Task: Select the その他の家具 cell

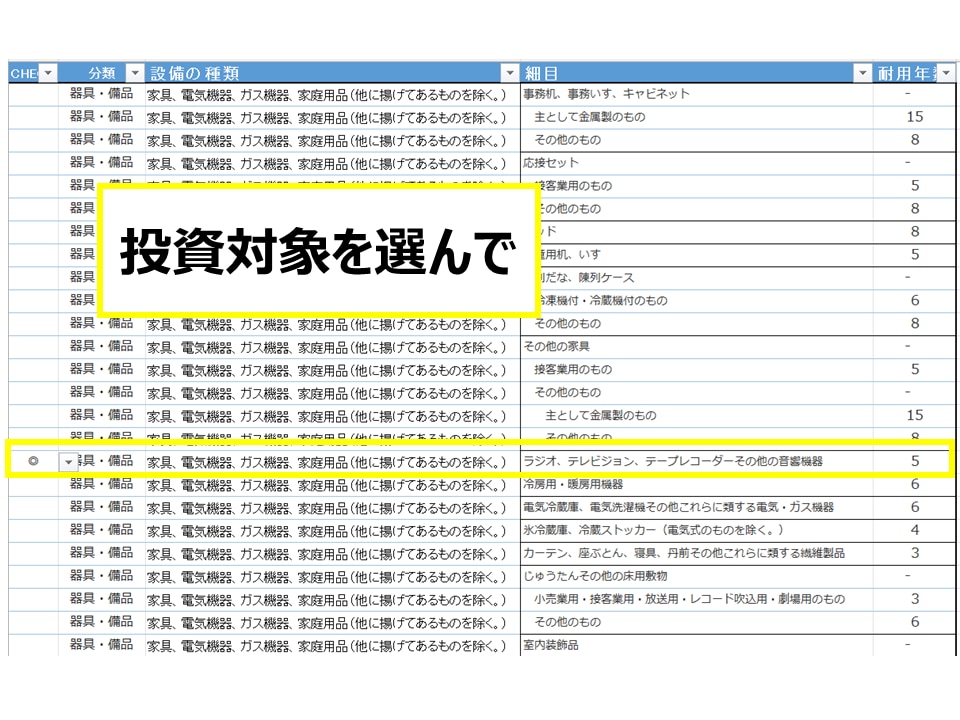Action: (x=696, y=347)
